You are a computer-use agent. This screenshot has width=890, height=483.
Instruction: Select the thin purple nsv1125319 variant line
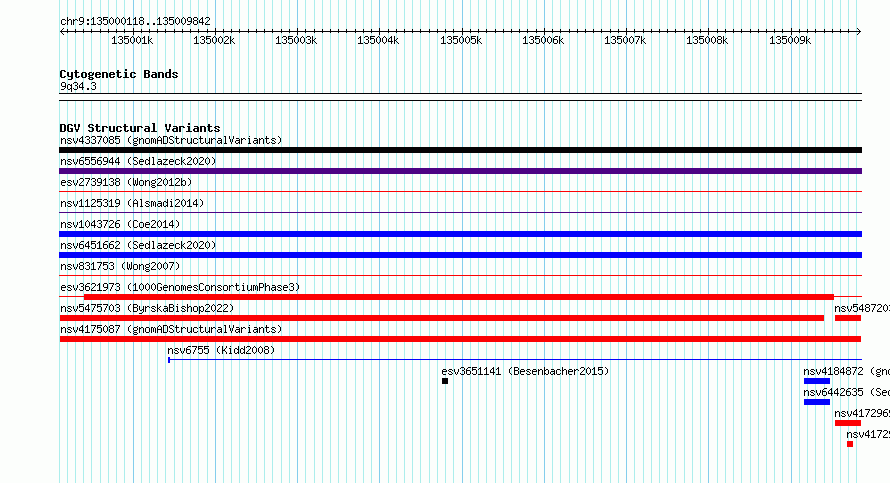(x=460, y=213)
